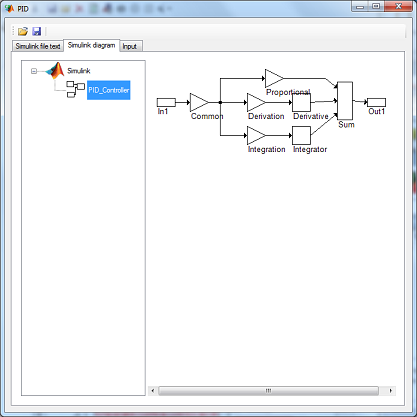
Task: Click the Out1 output port block
Action: (376, 102)
